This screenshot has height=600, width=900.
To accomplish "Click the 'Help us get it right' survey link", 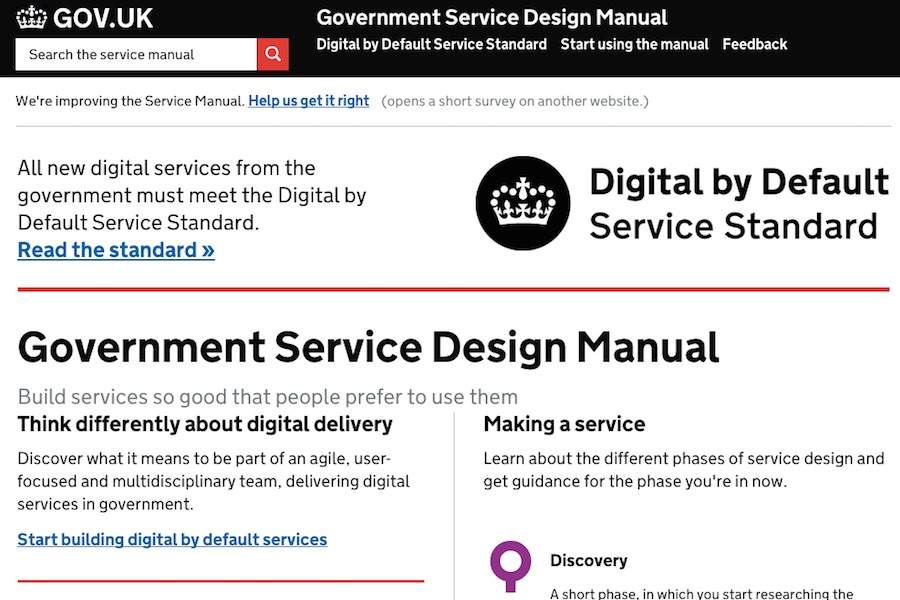I will click(x=308, y=101).
